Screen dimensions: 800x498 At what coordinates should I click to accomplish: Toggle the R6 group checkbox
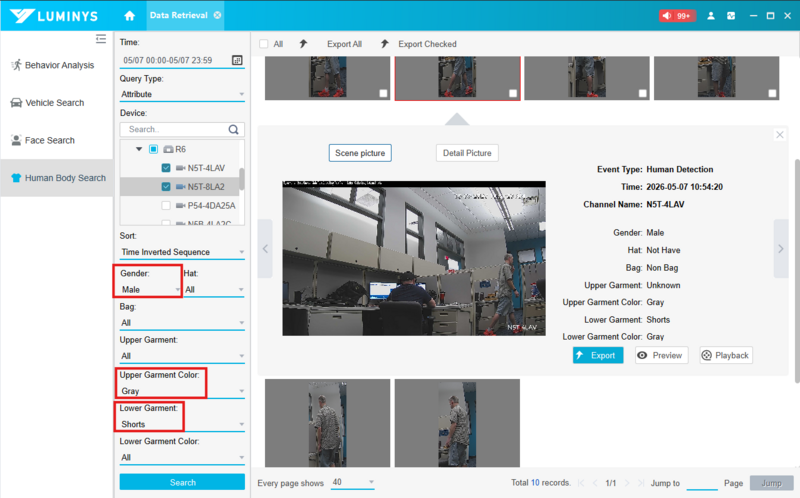click(153, 149)
